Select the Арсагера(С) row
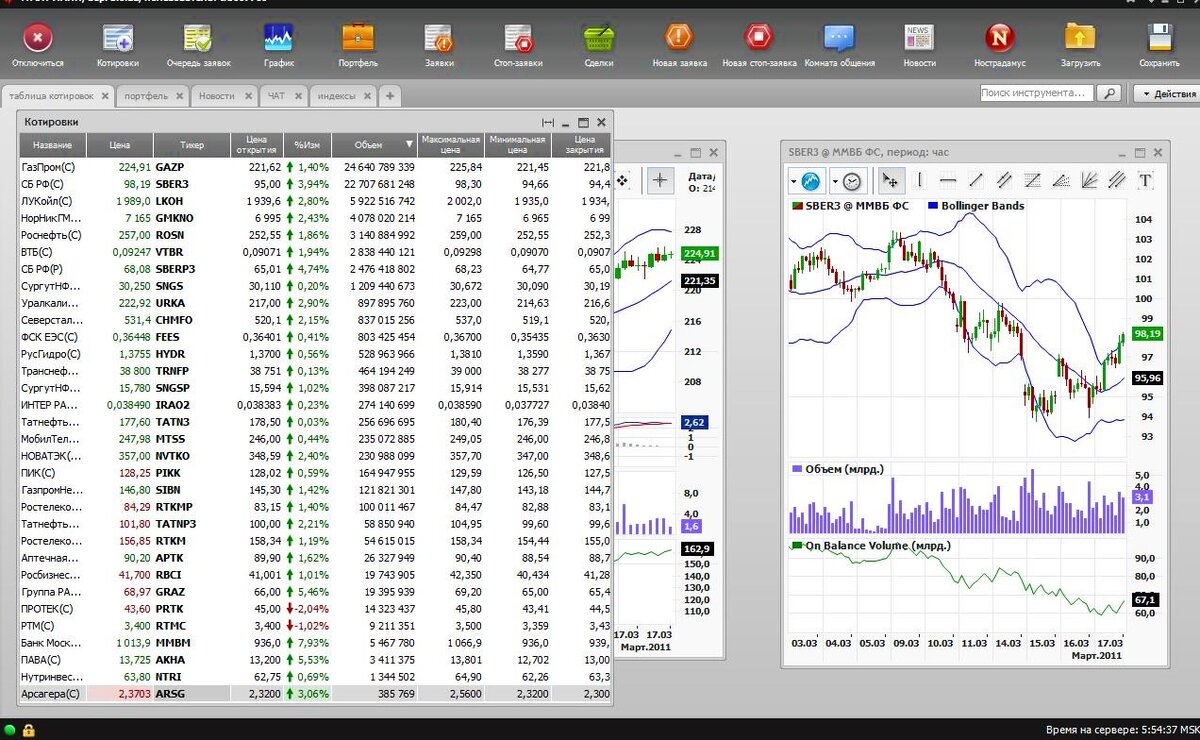The height and width of the screenshot is (740, 1200). [315, 693]
